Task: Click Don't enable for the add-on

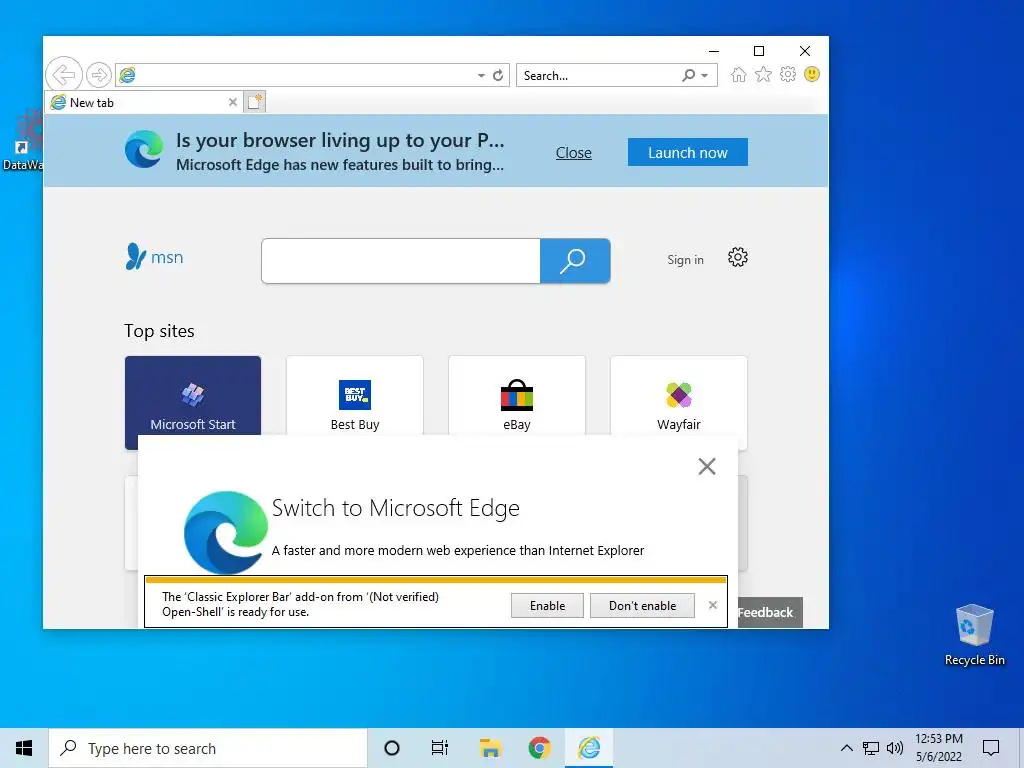Action: click(x=642, y=605)
